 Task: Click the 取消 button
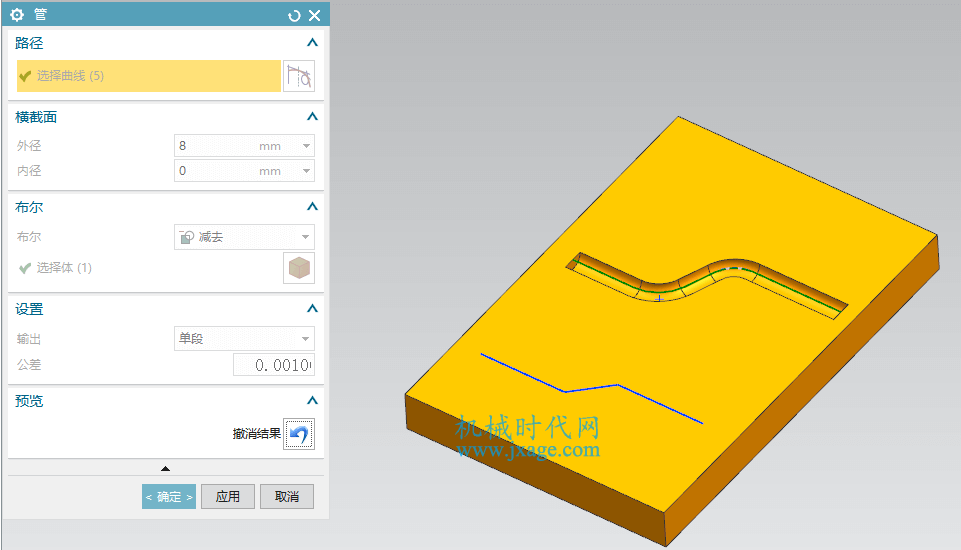tap(287, 497)
